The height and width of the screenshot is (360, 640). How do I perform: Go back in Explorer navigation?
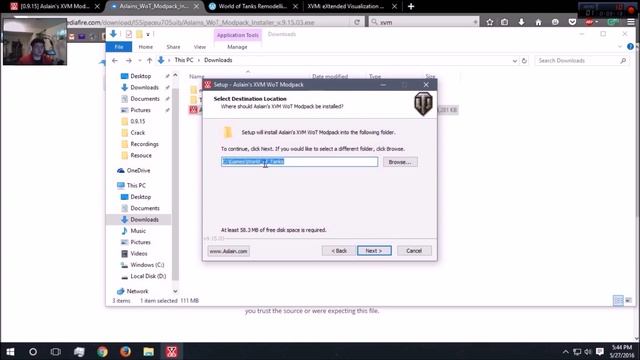115,60
